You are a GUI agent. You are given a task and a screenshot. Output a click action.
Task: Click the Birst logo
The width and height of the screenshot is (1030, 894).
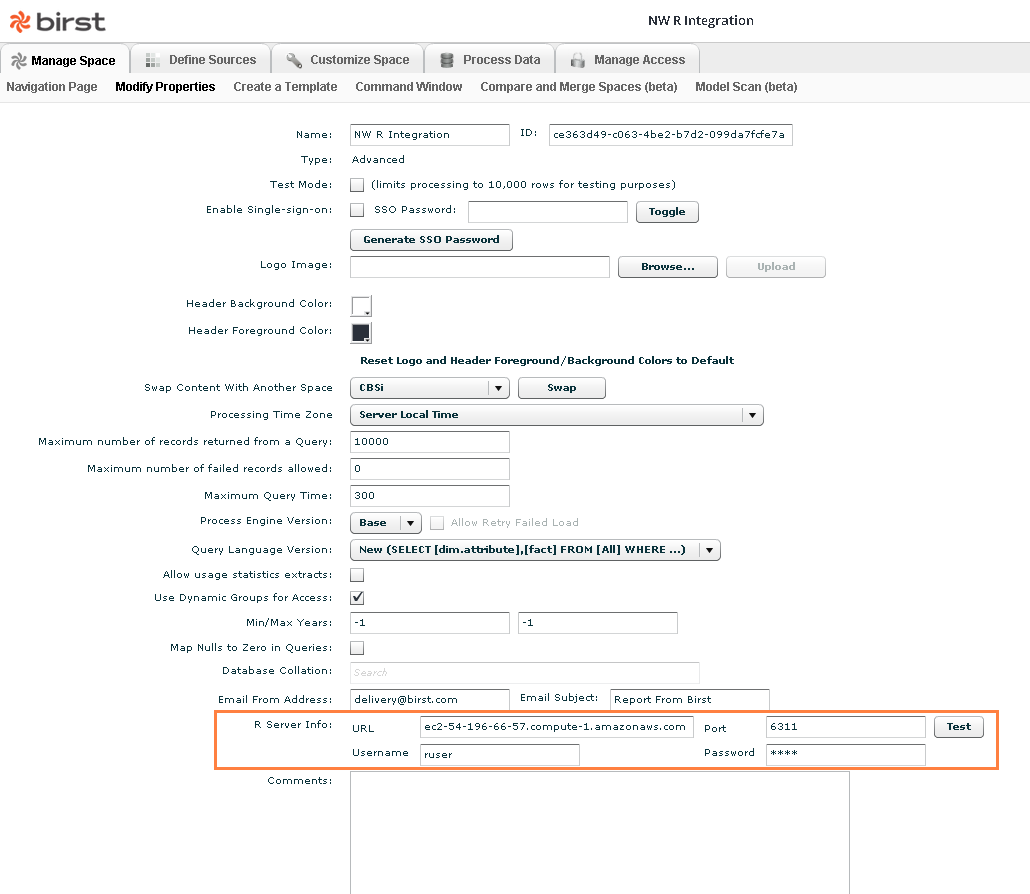tap(58, 22)
